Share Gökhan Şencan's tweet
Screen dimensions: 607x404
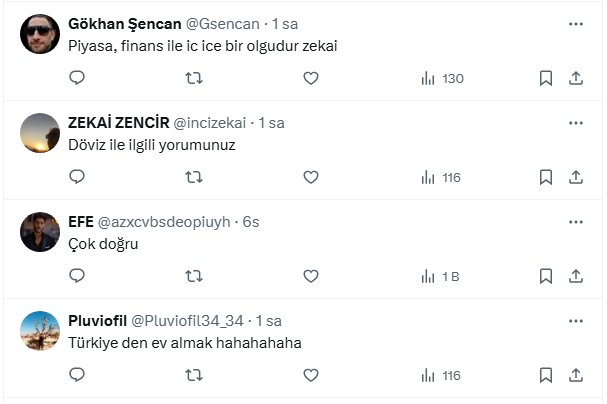pos(576,78)
